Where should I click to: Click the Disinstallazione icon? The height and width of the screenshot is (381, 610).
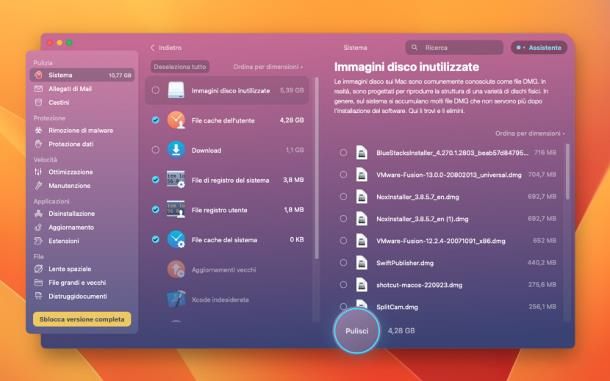(x=38, y=214)
